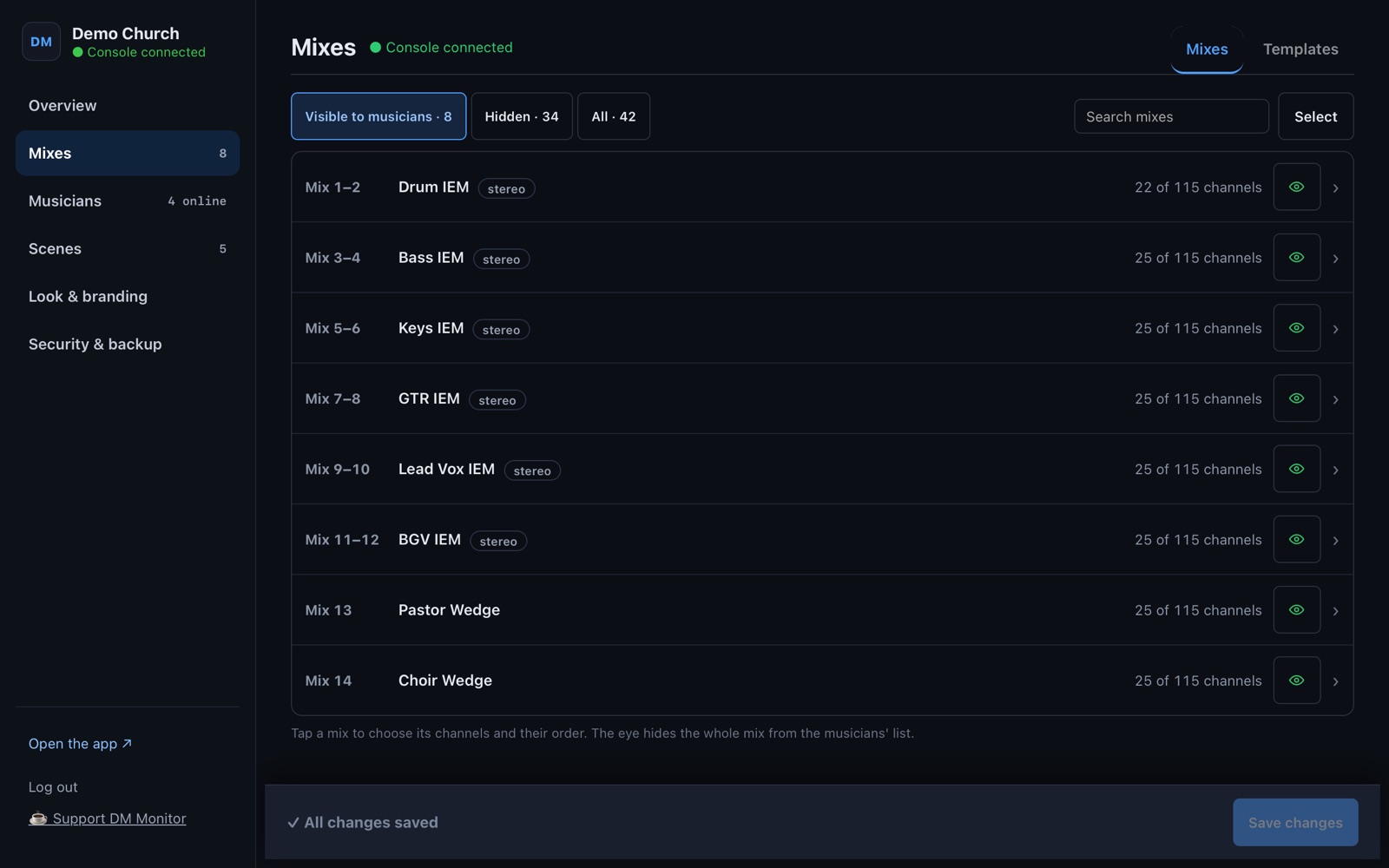Expand the BGV IEM chevron
Viewport: 1389px width, 868px height.
pos(1335,540)
